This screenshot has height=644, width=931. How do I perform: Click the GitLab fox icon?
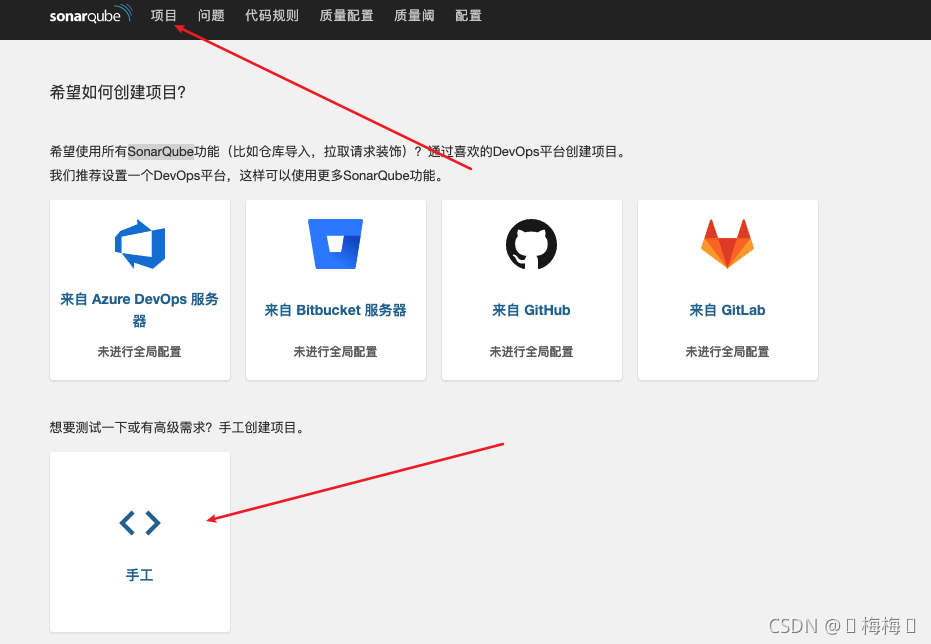727,244
